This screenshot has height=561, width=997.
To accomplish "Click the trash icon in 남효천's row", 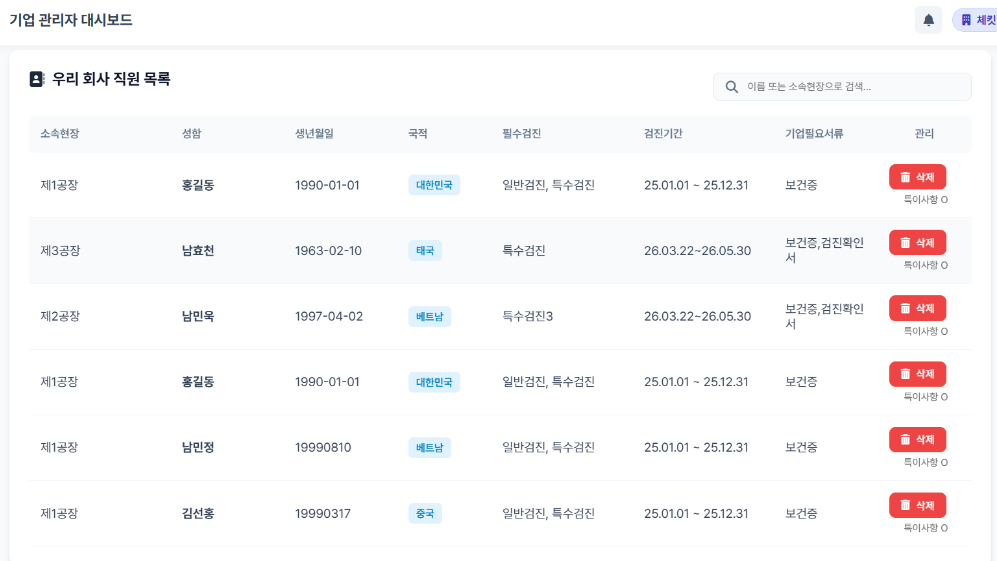I will 905,243.
